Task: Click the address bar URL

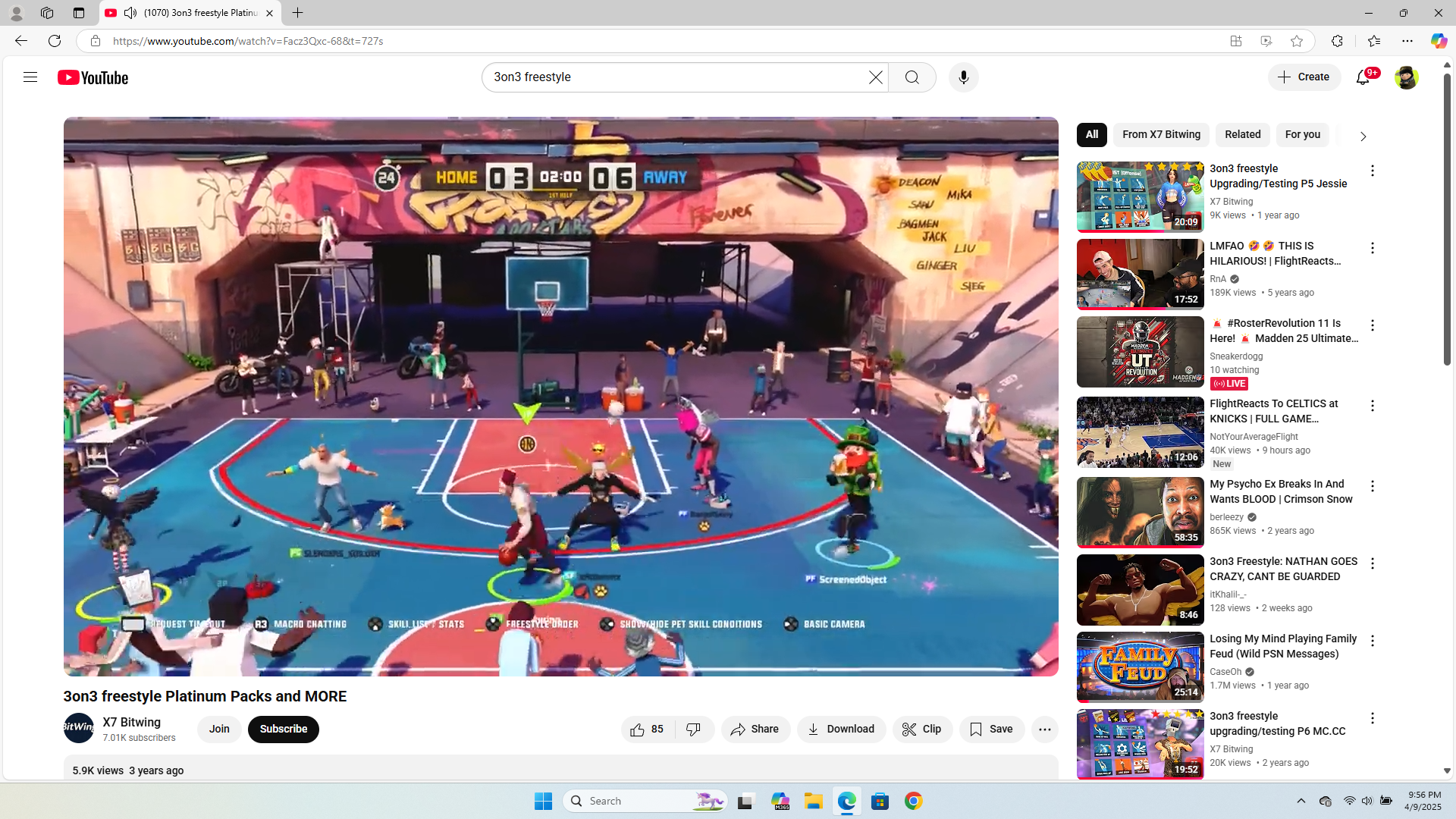Action: coord(247,41)
